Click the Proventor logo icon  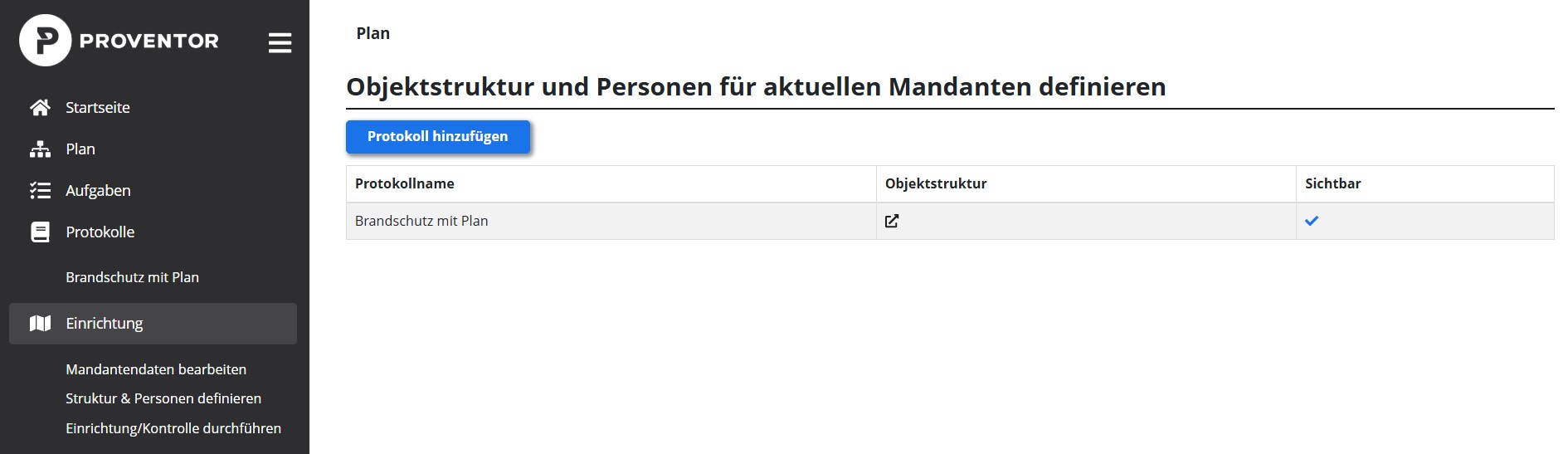[x=46, y=41]
